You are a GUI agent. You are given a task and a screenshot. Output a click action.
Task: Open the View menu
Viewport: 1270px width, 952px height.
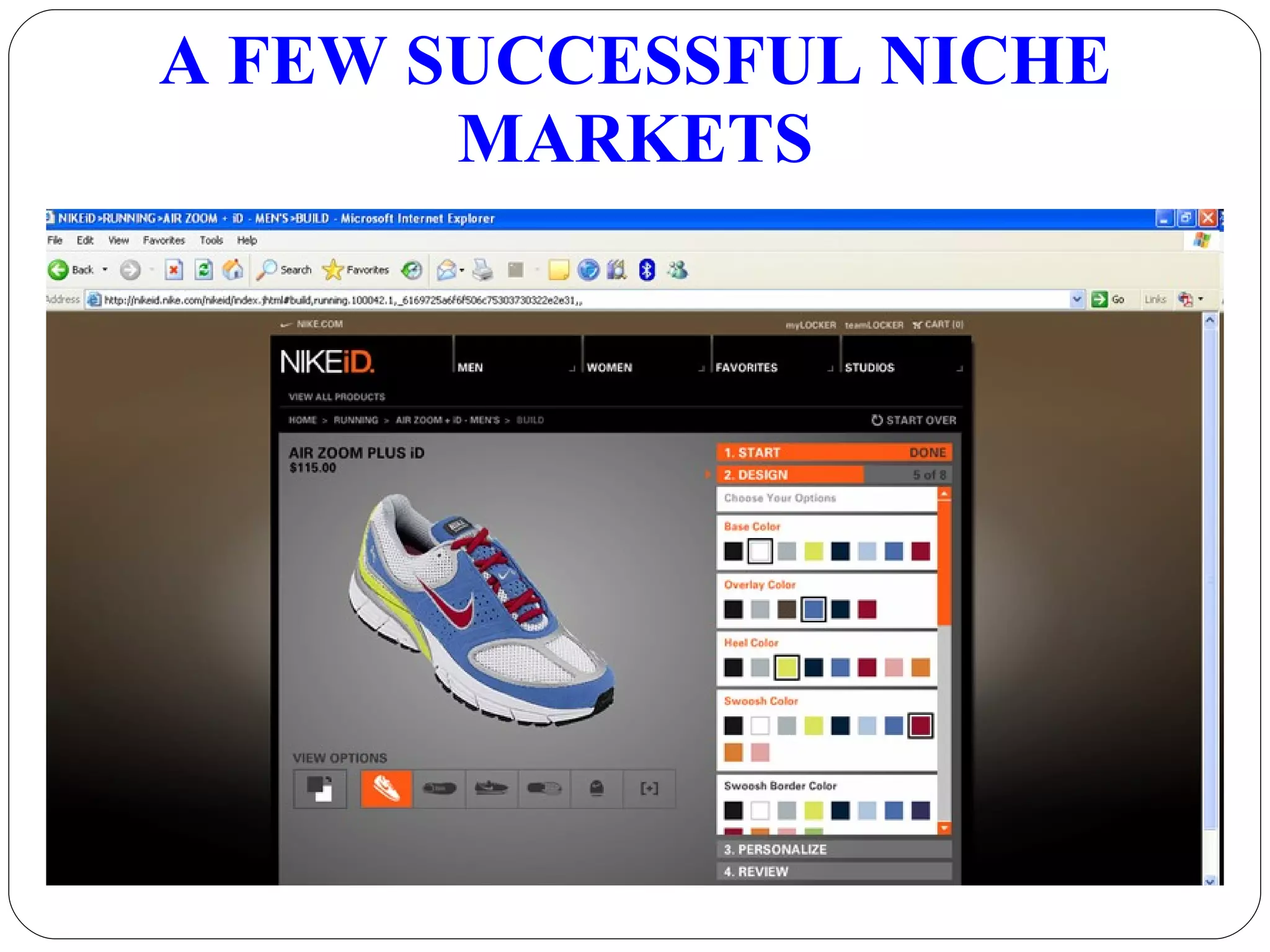[118, 240]
